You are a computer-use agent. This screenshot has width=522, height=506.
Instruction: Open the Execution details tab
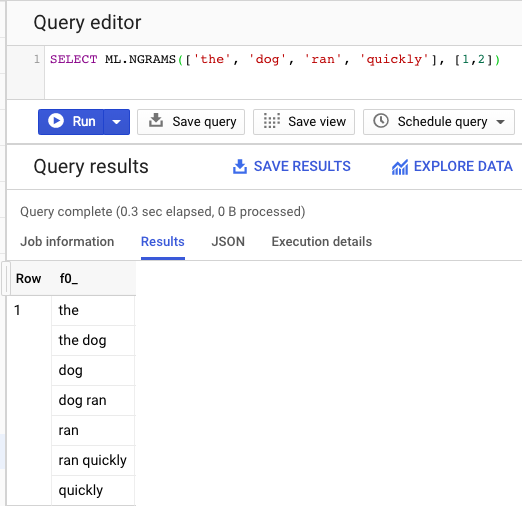click(322, 242)
